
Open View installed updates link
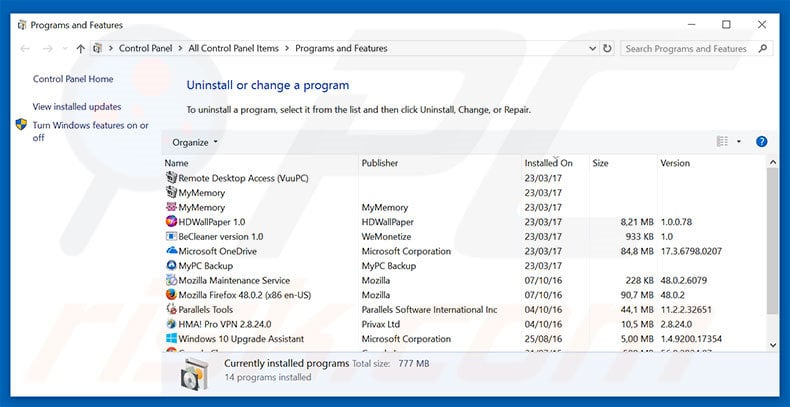coord(77,107)
